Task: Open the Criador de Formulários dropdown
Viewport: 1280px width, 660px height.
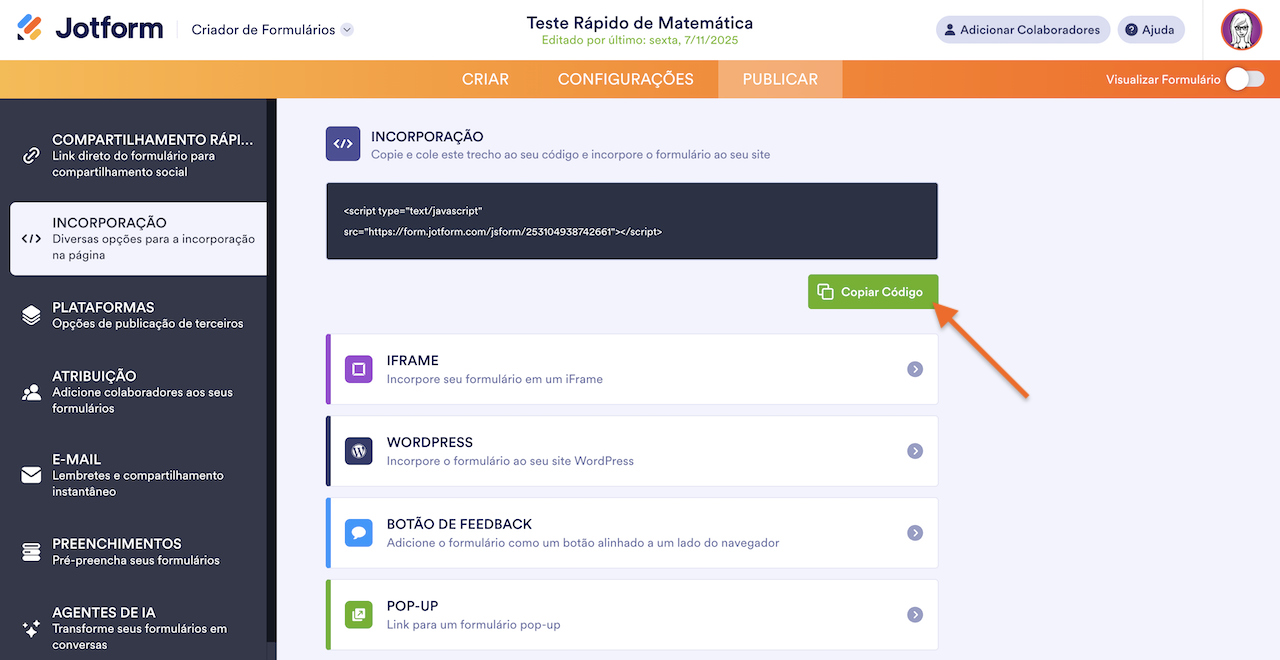Action: coord(346,29)
